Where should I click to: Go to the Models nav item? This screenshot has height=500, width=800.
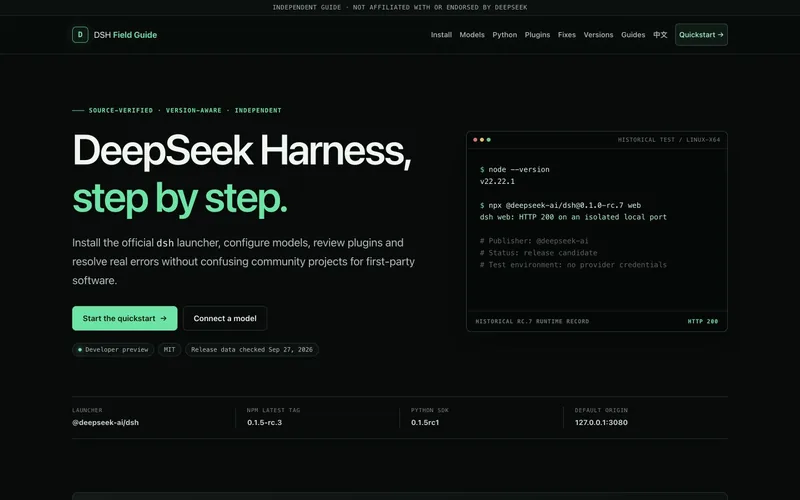click(472, 35)
